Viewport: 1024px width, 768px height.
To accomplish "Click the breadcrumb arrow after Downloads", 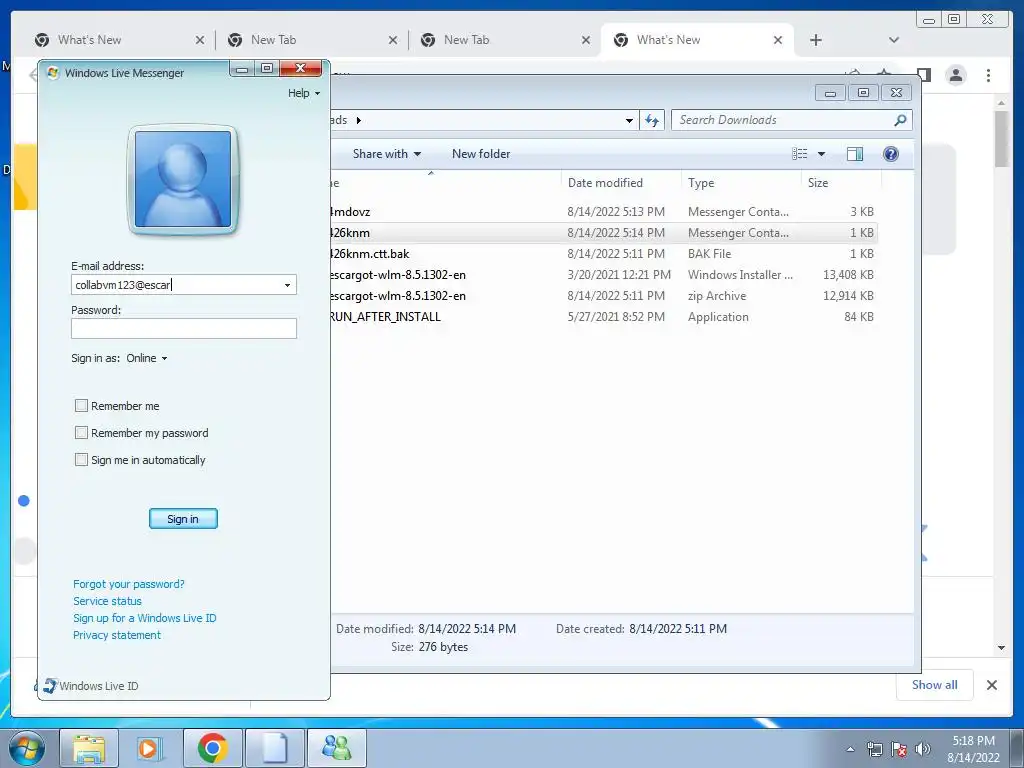I will 359,120.
